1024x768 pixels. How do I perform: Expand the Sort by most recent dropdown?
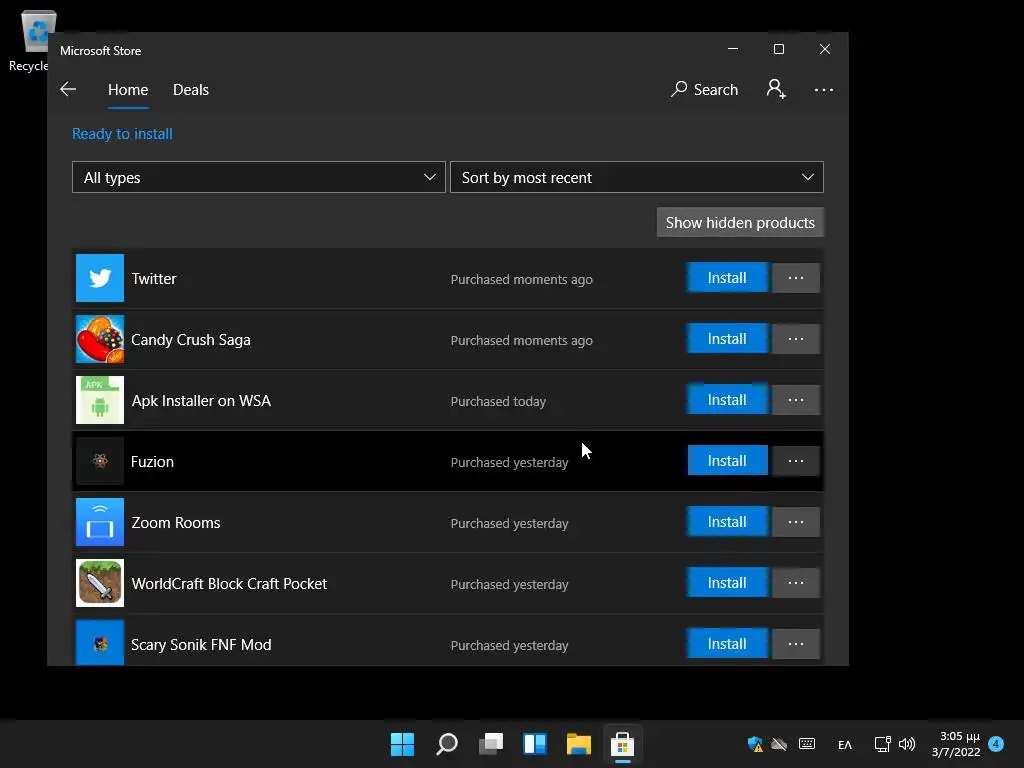tap(637, 177)
